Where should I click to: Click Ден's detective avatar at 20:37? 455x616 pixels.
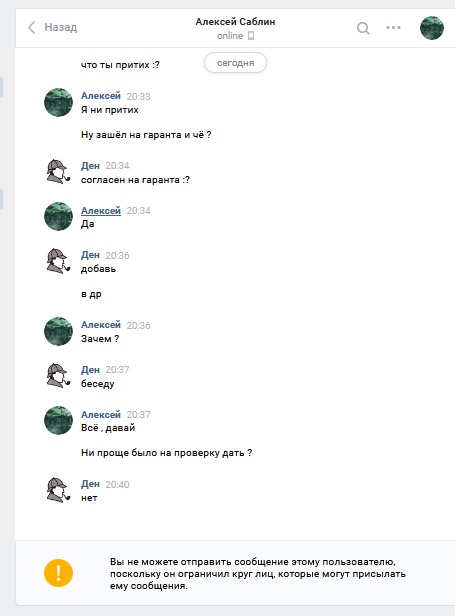coord(58,376)
